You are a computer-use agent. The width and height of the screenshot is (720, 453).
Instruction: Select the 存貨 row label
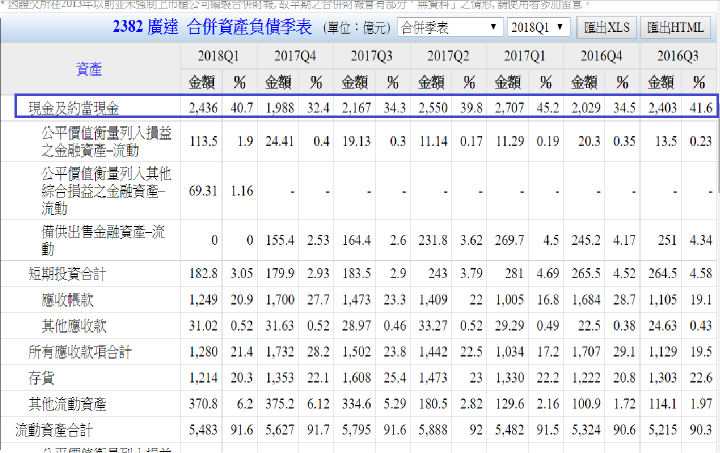41,378
